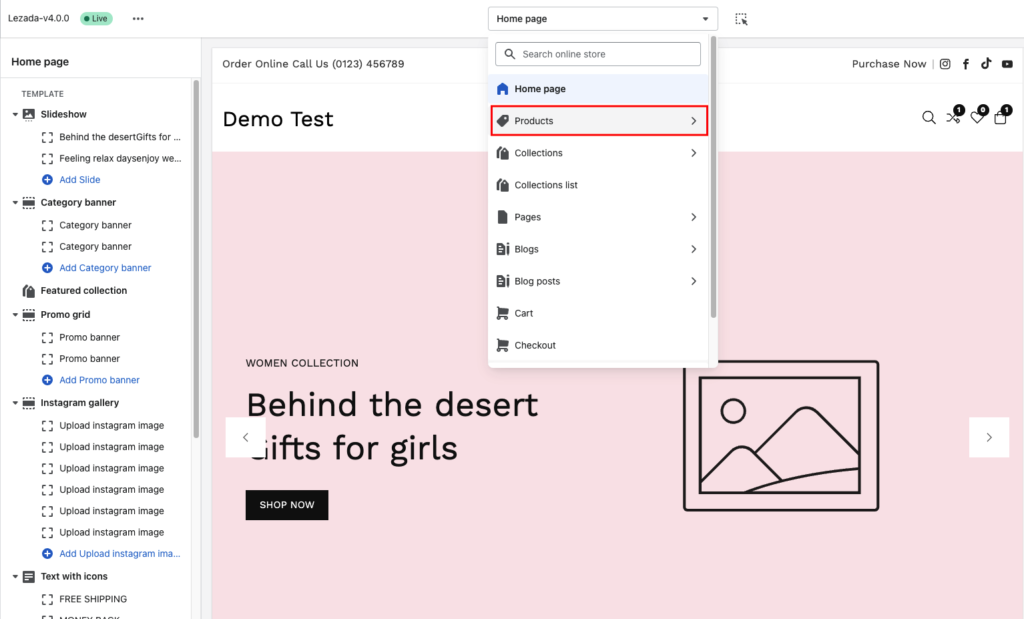1024x619 pixels.
Task: Expand the Pages submenu chevron
Action: pos(694,217)
